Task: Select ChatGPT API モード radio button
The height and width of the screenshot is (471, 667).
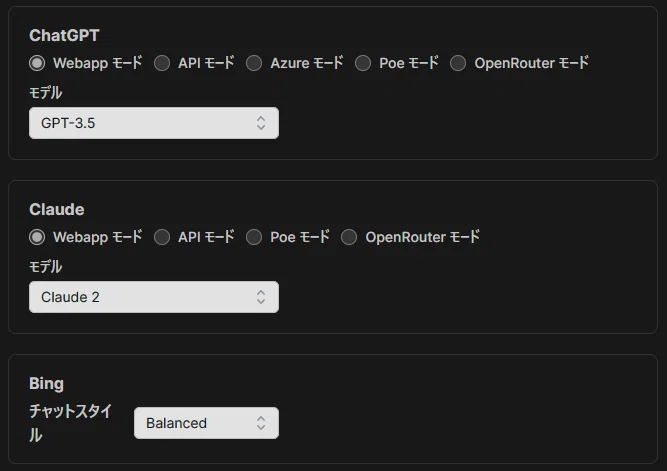Action: click(x=162, y=63)
